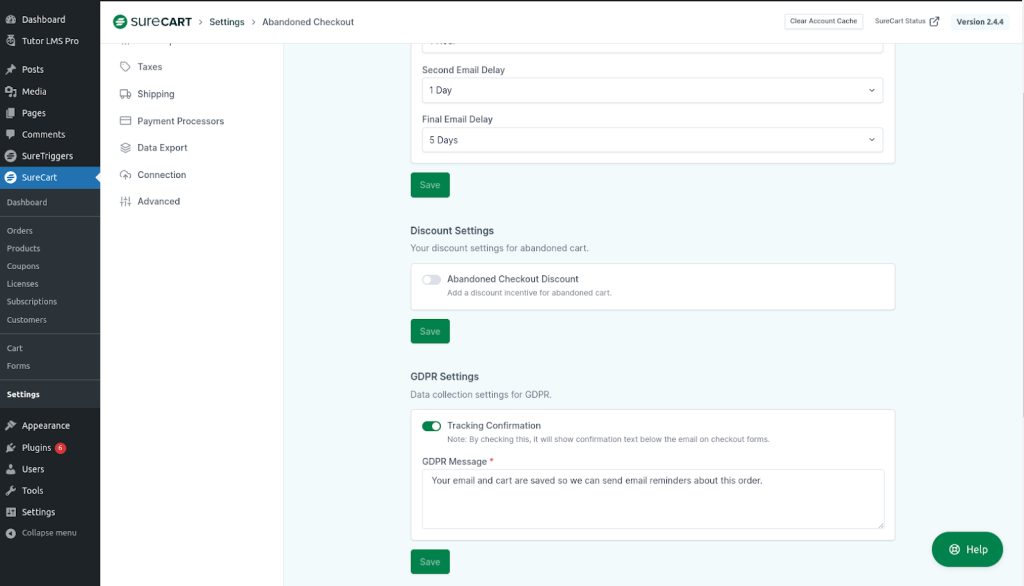The image size is (1024, 586).
Task: Disable the Tracking Confirmation toggle
Action: (x=431, y=426)
